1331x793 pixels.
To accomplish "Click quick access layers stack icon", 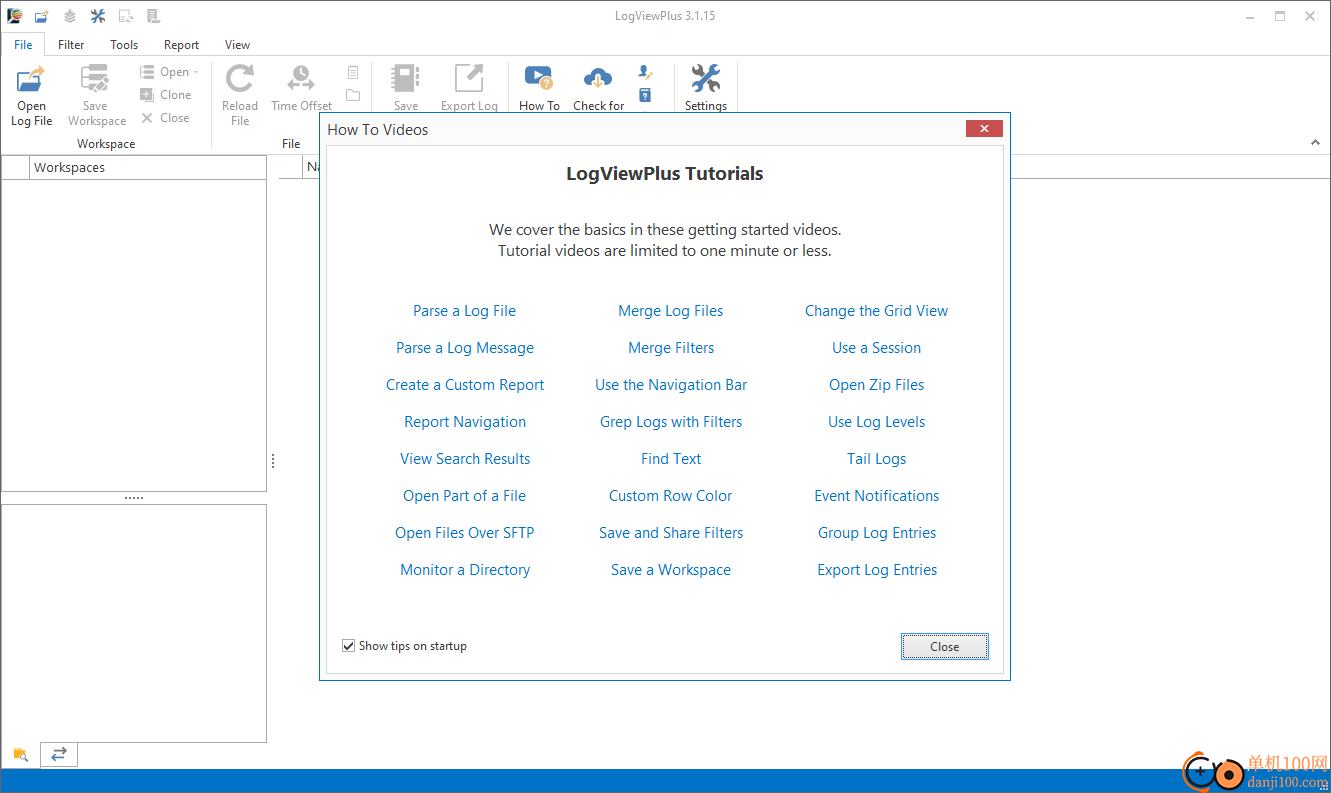I will (x=69, y=16).
